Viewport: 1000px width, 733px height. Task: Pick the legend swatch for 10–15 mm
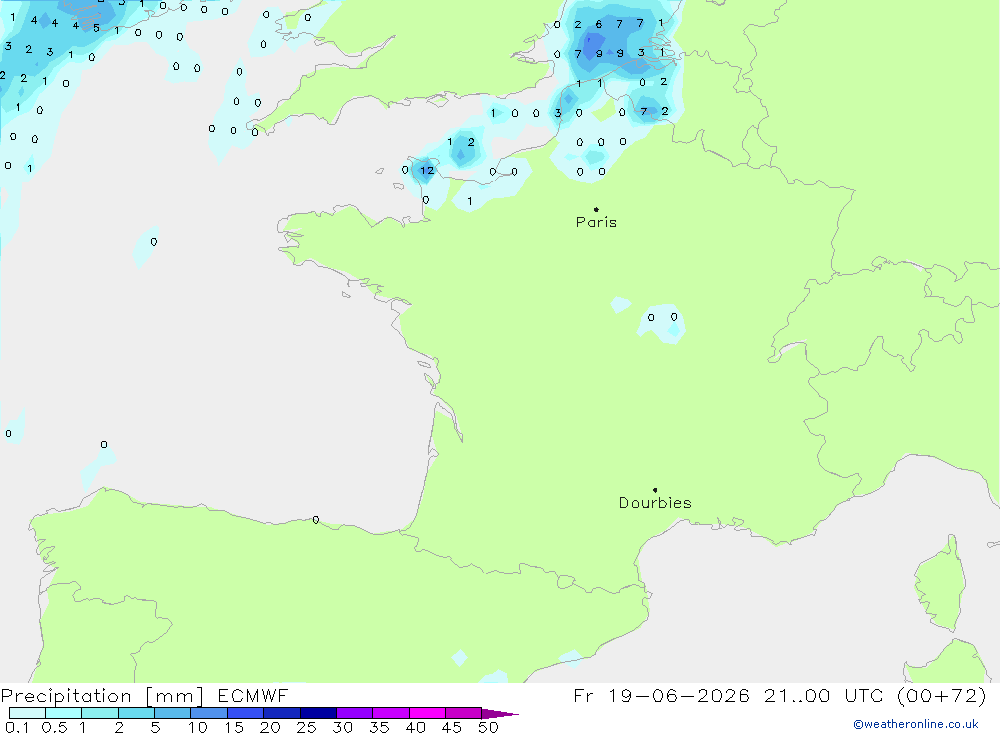[209, 713]
